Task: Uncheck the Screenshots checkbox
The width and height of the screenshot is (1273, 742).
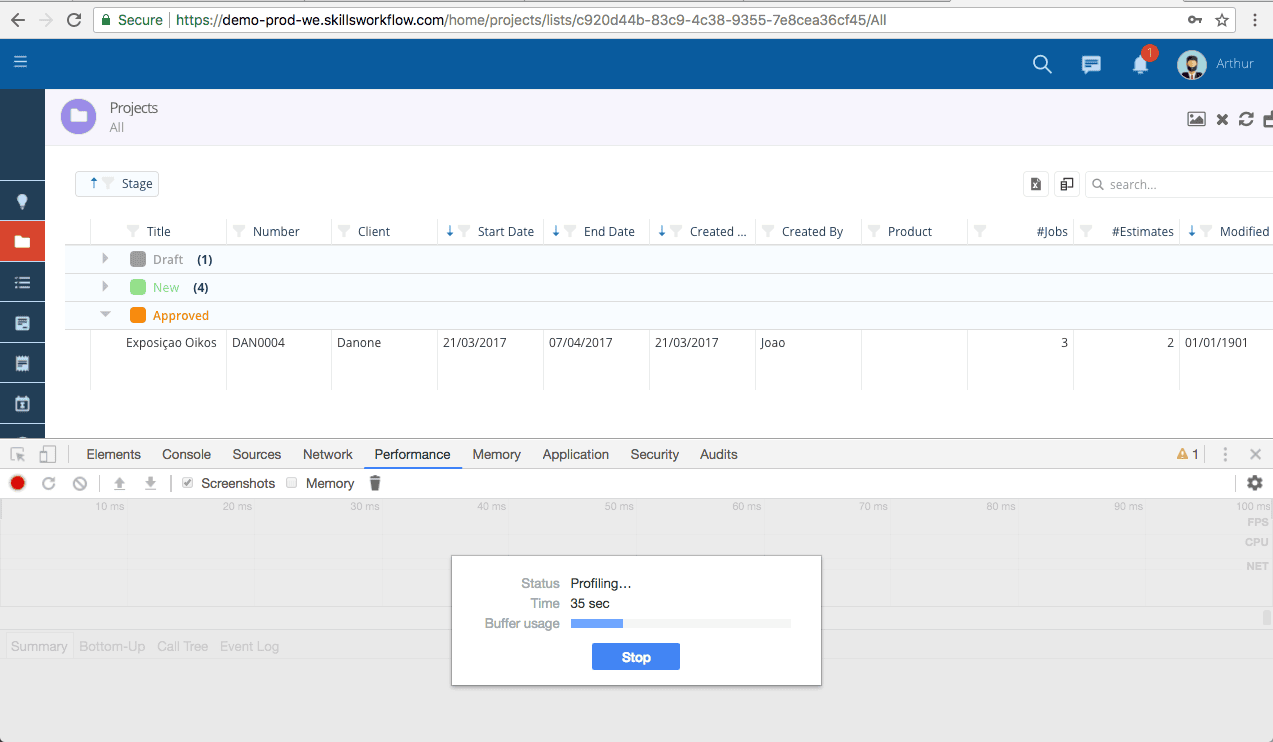Action: point(187,483)
